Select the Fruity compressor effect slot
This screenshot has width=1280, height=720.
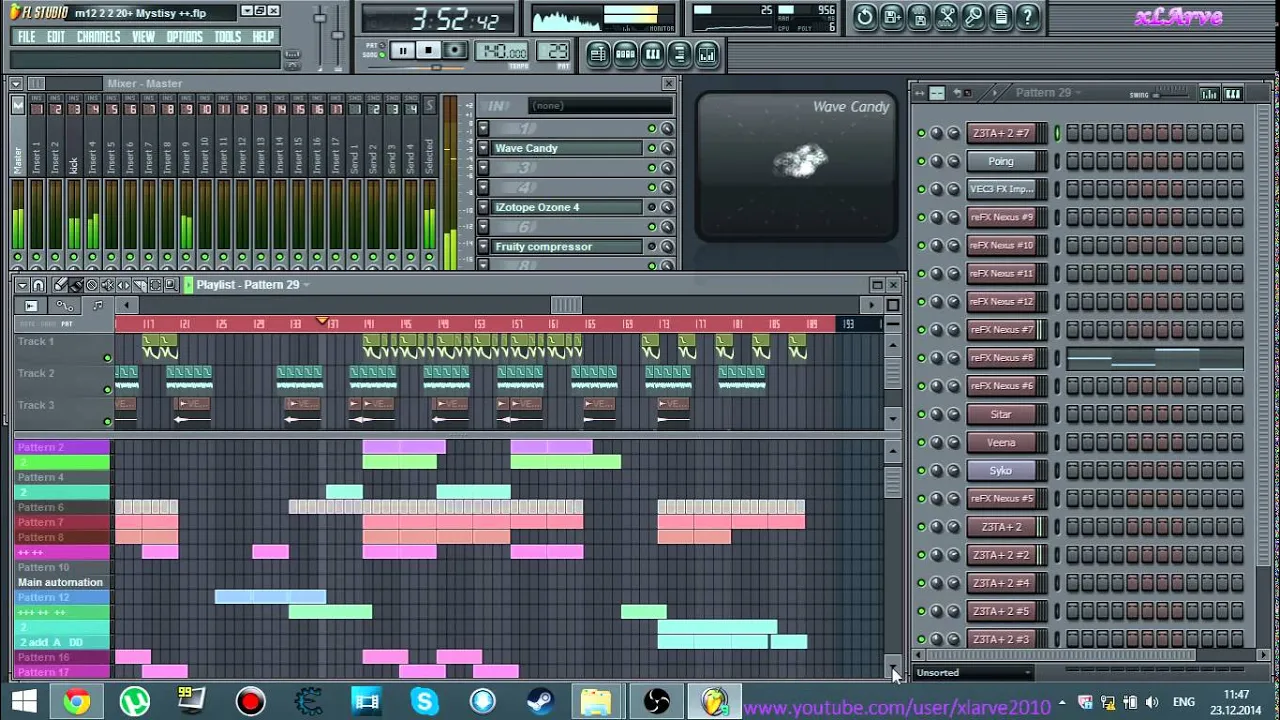tap(567, 247)
